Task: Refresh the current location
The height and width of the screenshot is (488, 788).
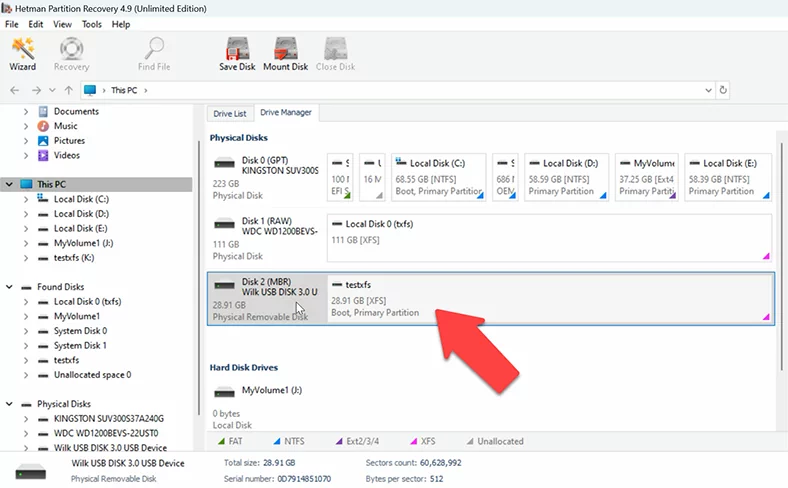Action: [x=723, y=90]
